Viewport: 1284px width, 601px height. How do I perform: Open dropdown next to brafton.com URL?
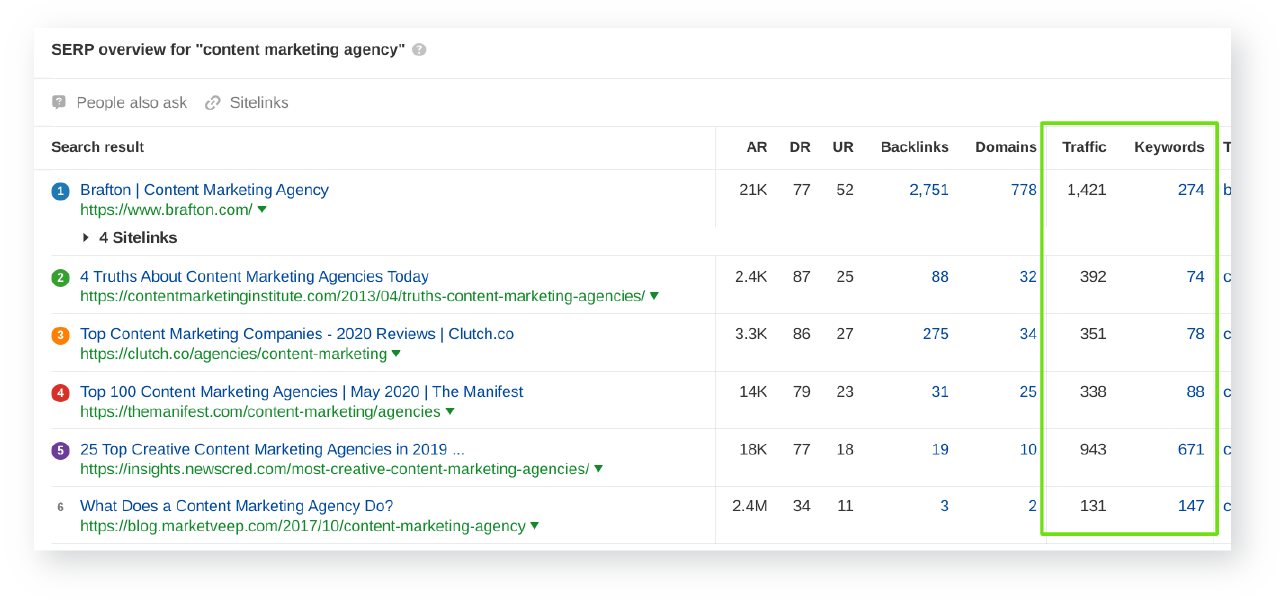tap(262, 210)
